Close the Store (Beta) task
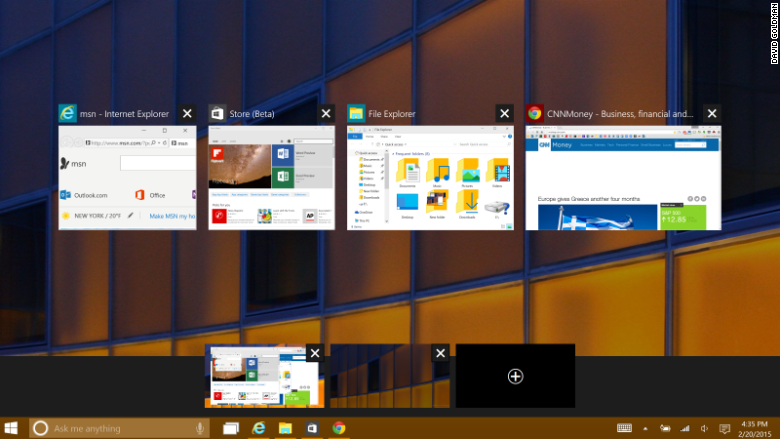The height and width of the screenshot is (439, 780). (326, 113)
